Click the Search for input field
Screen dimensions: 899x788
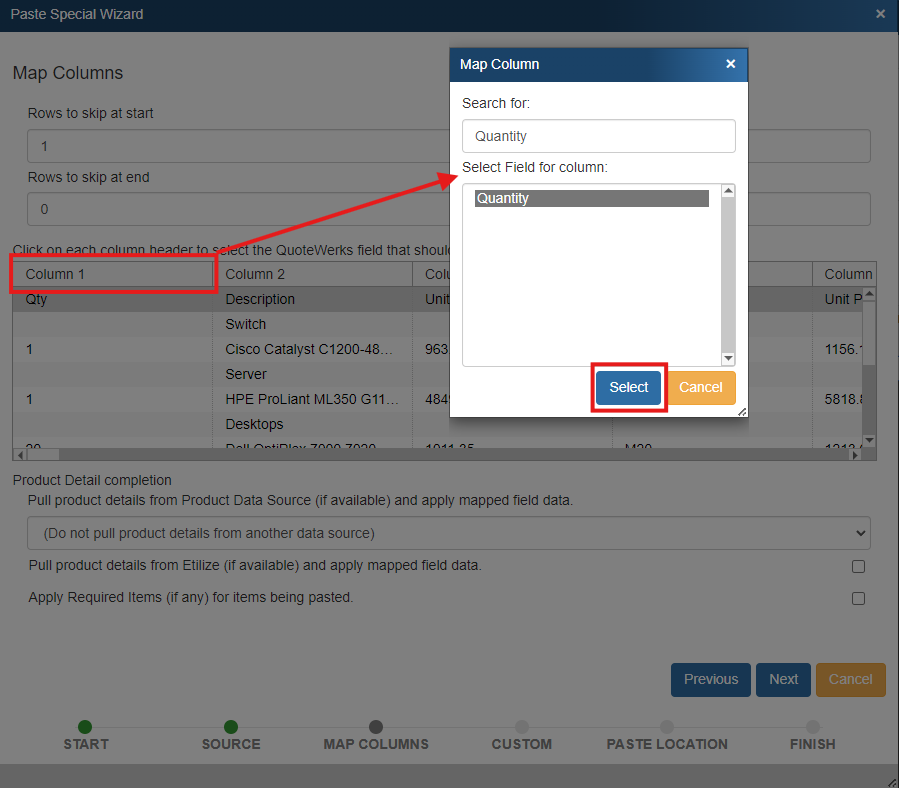click(598, 136)
